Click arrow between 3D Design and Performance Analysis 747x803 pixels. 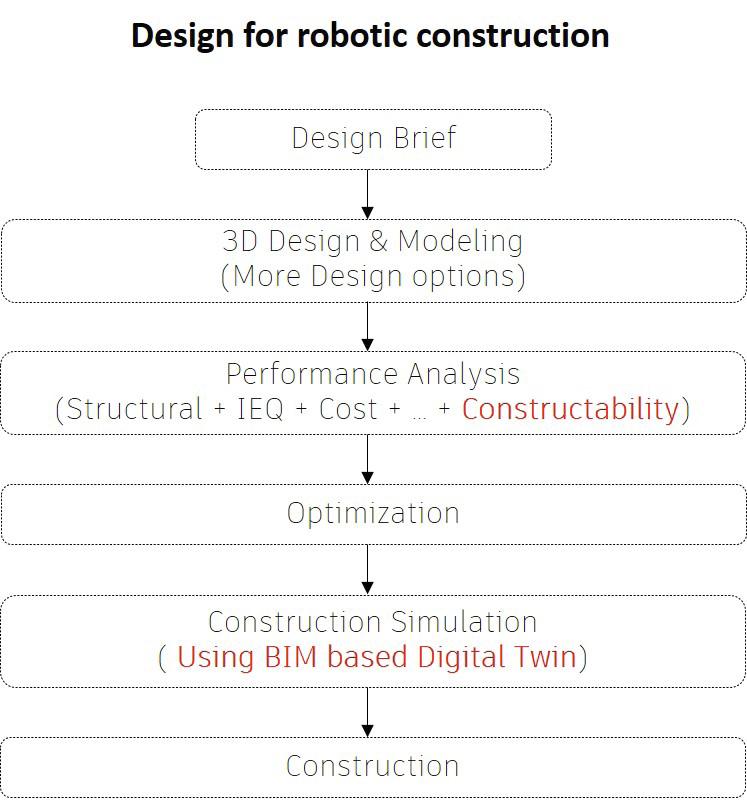tap(368, 327)
